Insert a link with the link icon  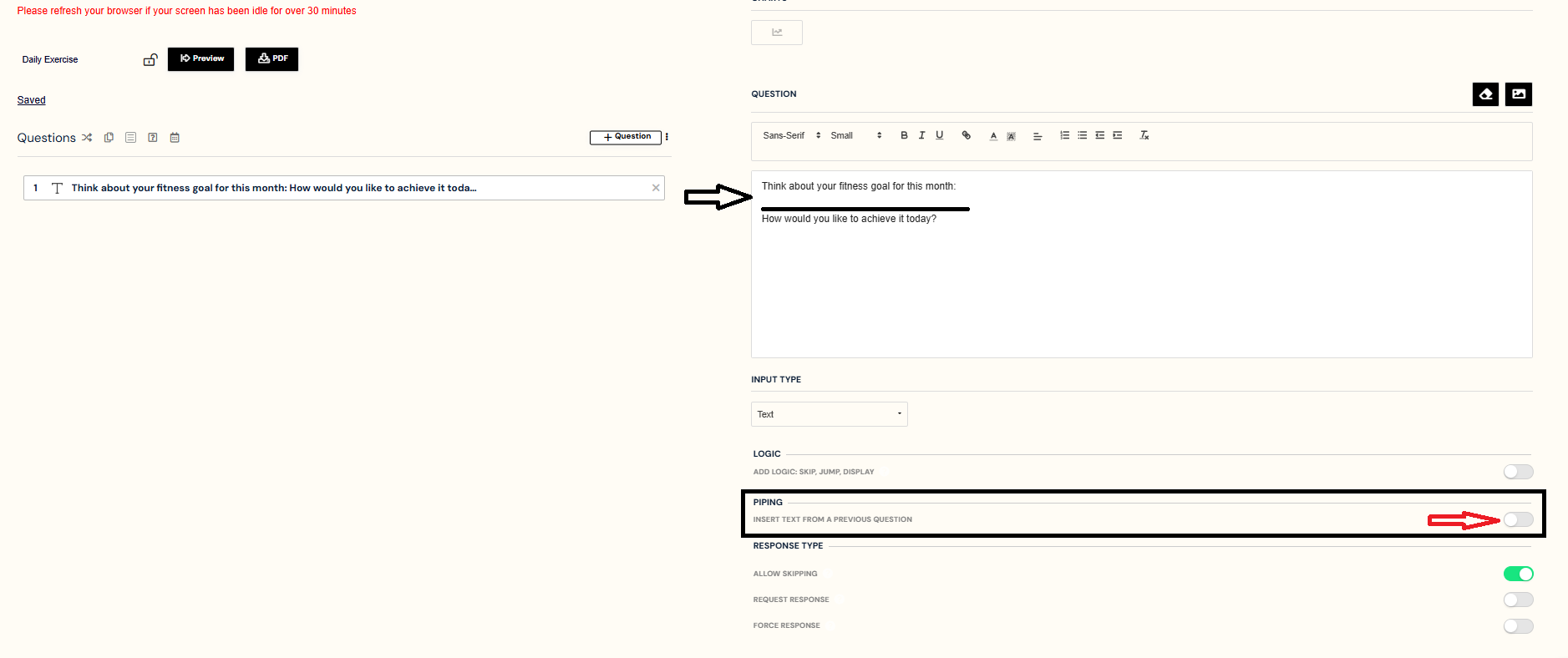(967, 135)
